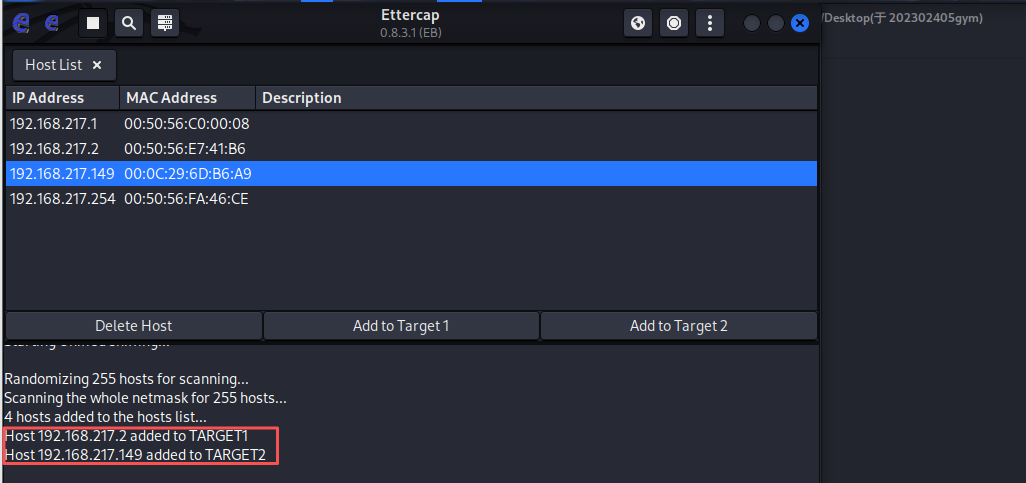Sort hosts by IP Address column

[62, 98]
